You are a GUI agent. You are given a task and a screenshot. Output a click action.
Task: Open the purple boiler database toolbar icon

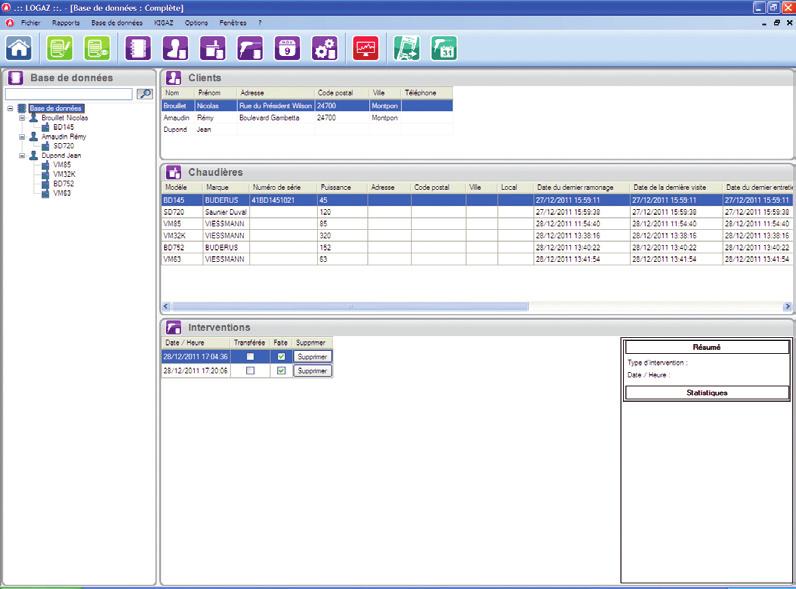[213, 49]
